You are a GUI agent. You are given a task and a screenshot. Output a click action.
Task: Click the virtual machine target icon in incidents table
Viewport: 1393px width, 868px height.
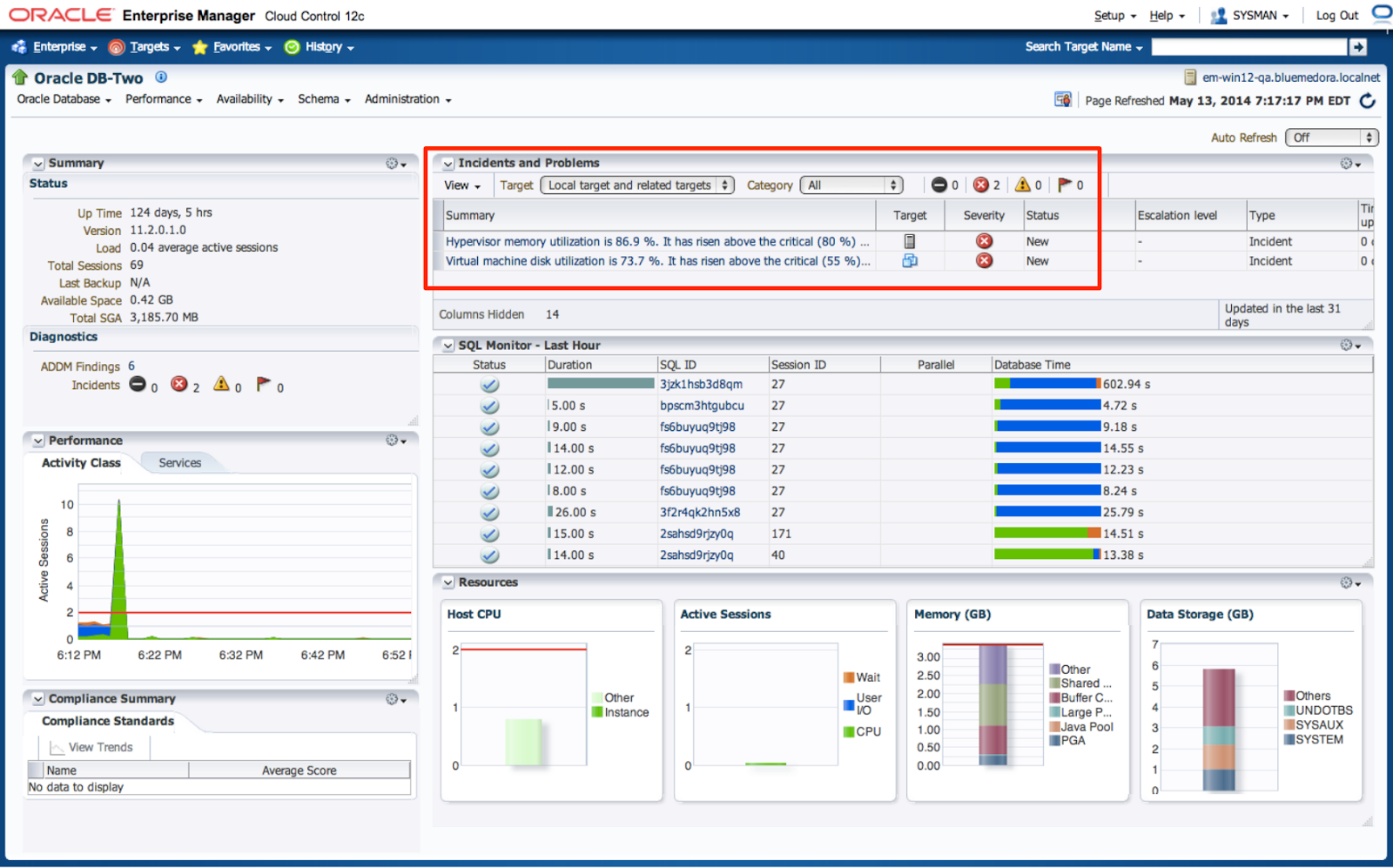point(909,260)
